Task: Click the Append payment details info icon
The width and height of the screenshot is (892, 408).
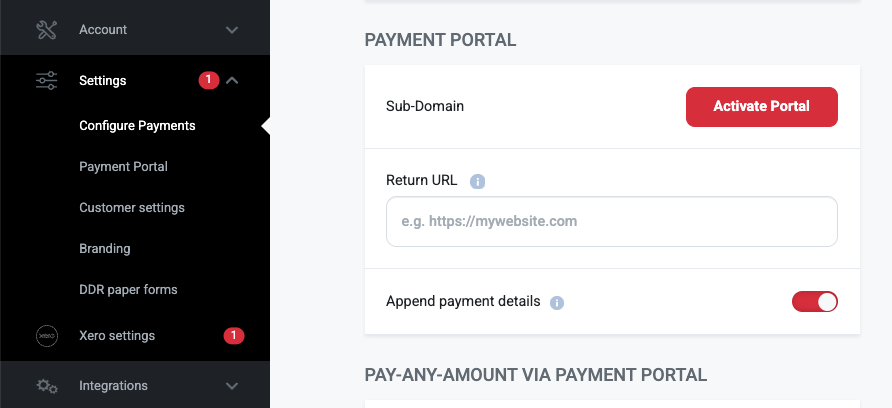Action: (557, 302)
